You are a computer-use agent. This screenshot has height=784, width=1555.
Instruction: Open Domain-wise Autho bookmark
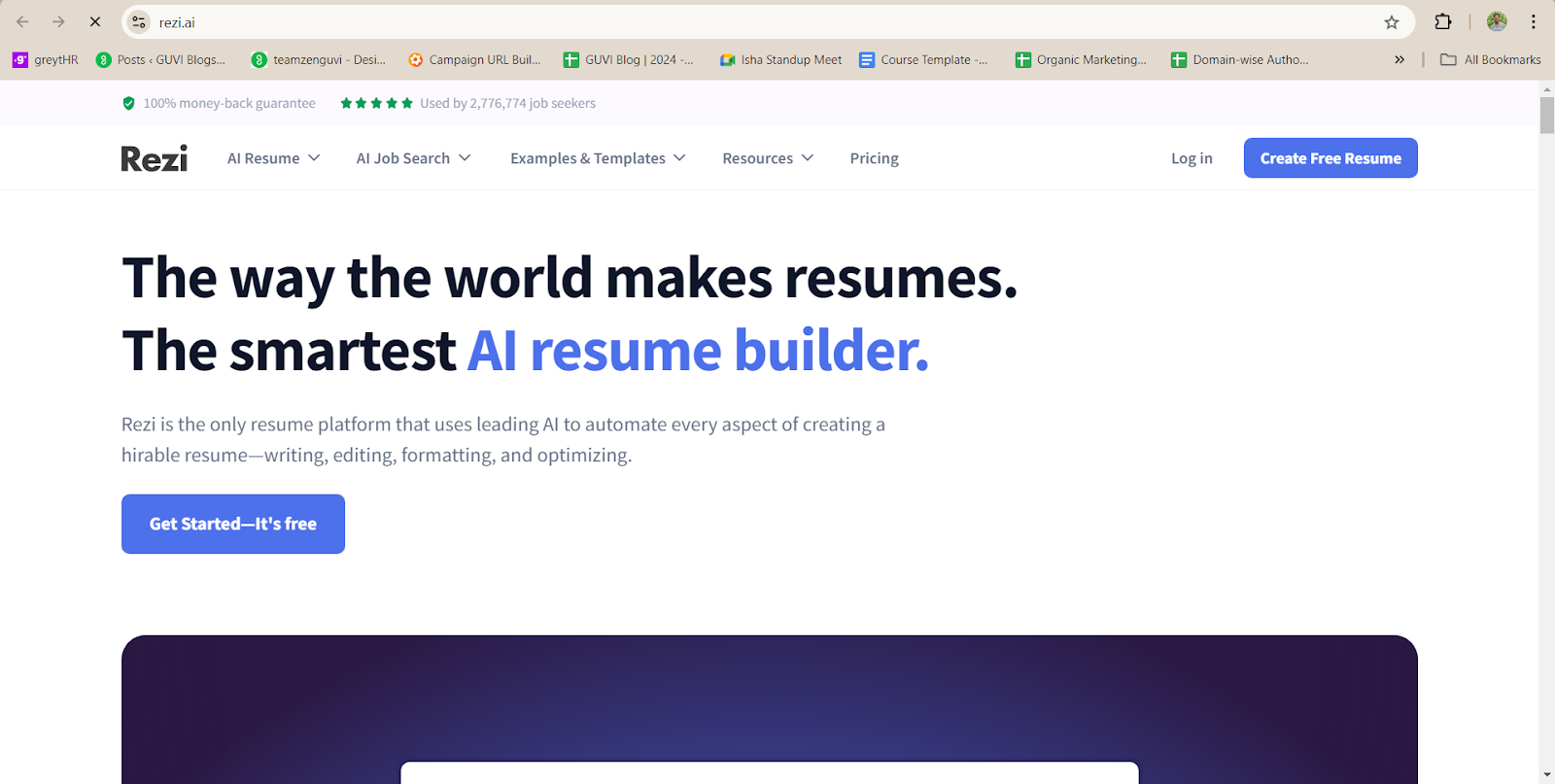pos(1240,59)
